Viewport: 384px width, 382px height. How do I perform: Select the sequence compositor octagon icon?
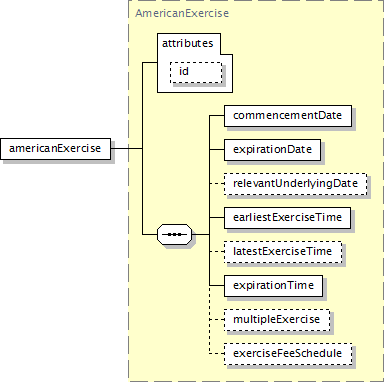[x=174, y=234]
